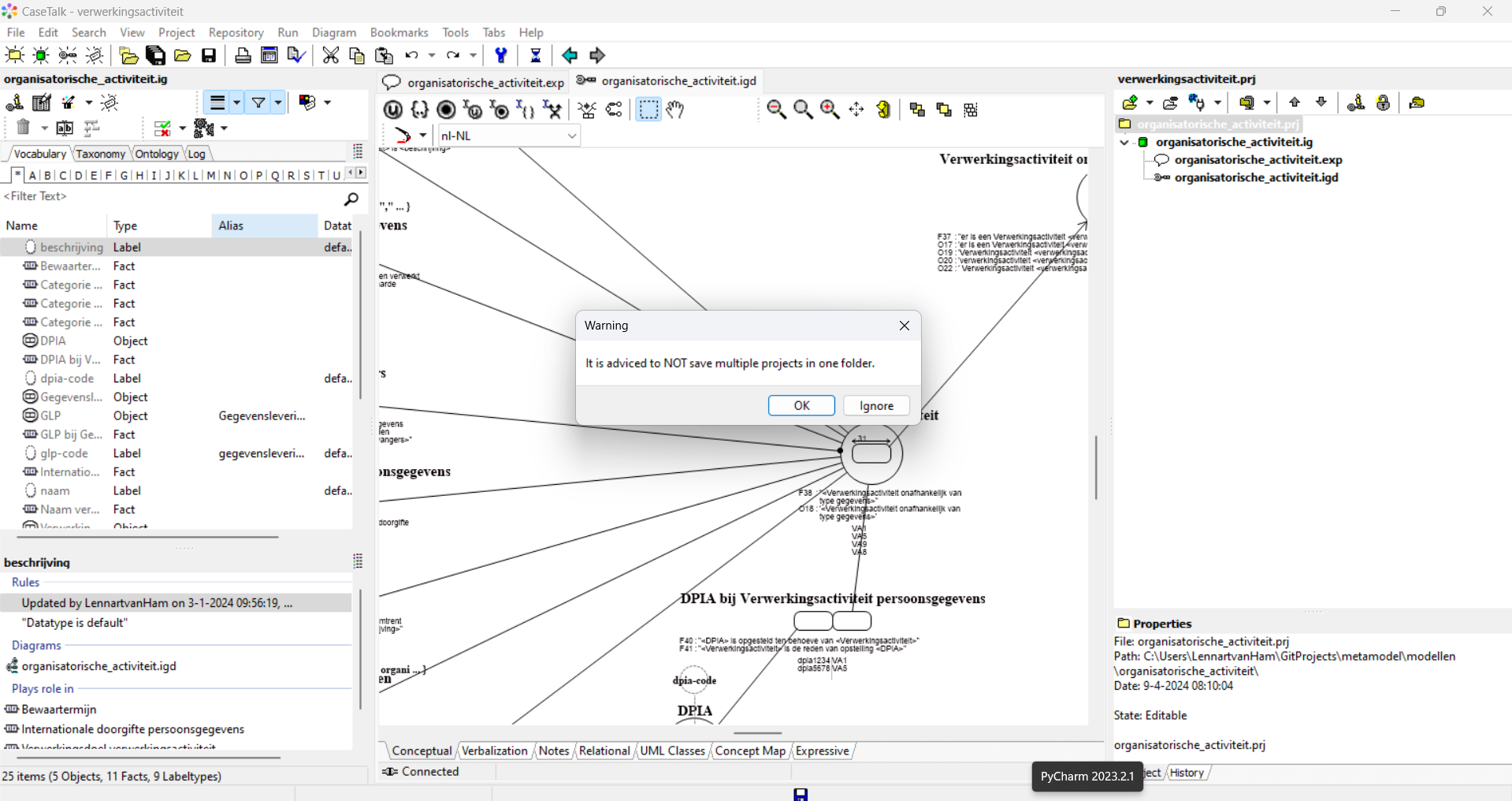Click the padlock icon in project toolbar

(x=1383, y=102)
